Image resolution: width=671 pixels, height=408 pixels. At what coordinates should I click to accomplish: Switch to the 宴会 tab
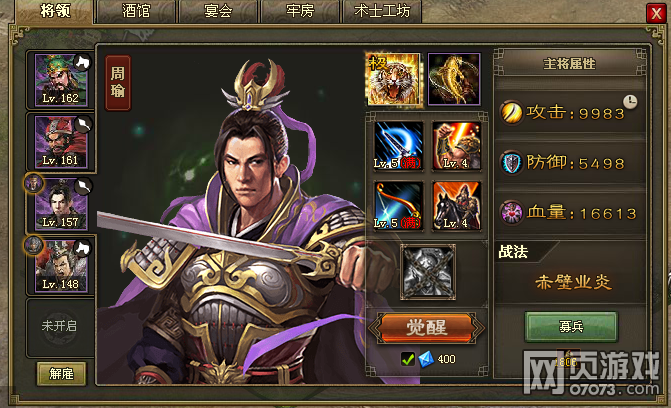[218, 11]
